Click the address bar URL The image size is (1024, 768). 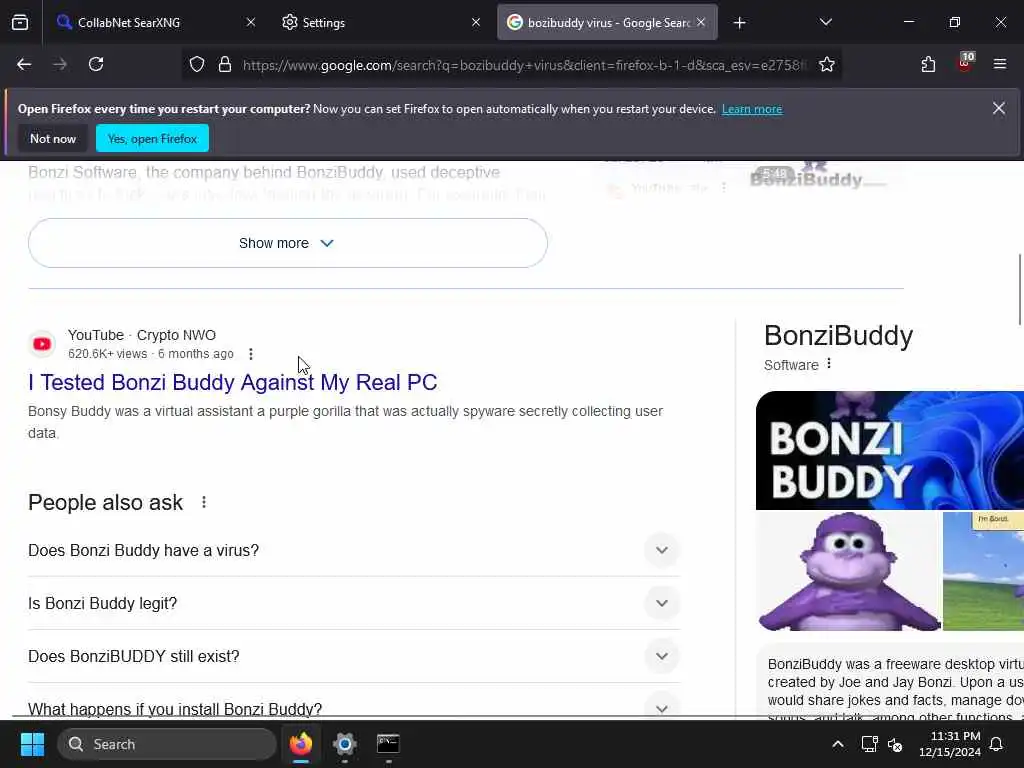[x=524, y=65]
